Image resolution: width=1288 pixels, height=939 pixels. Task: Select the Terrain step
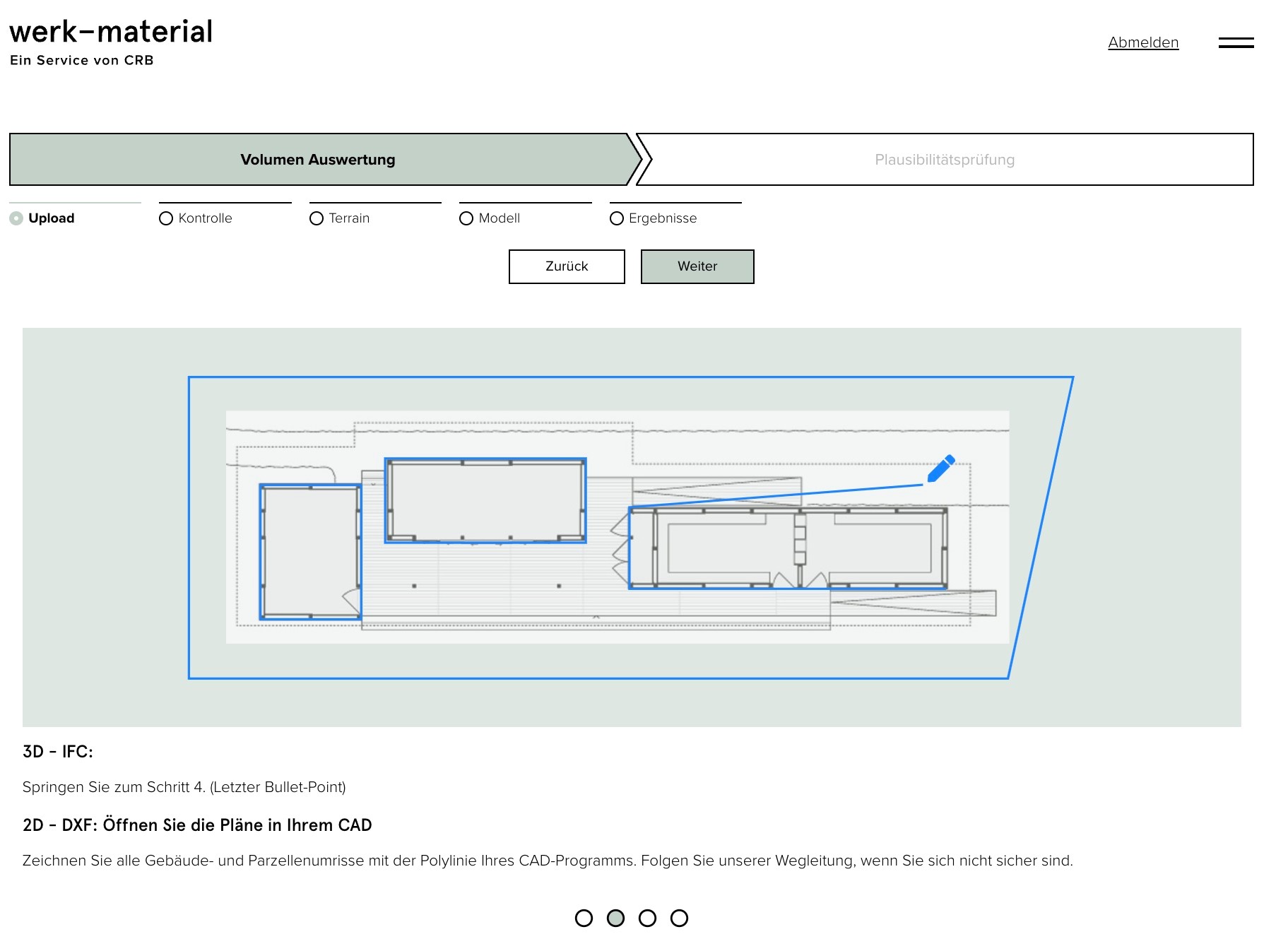[x=340, y=218]
